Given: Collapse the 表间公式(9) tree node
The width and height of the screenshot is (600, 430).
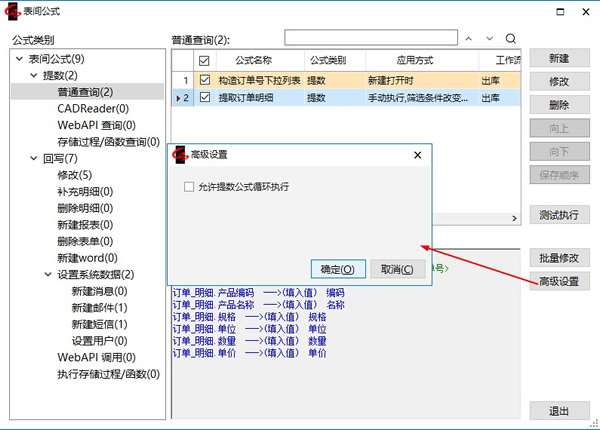Looking at the screenshot, I should tap(20, 59).
